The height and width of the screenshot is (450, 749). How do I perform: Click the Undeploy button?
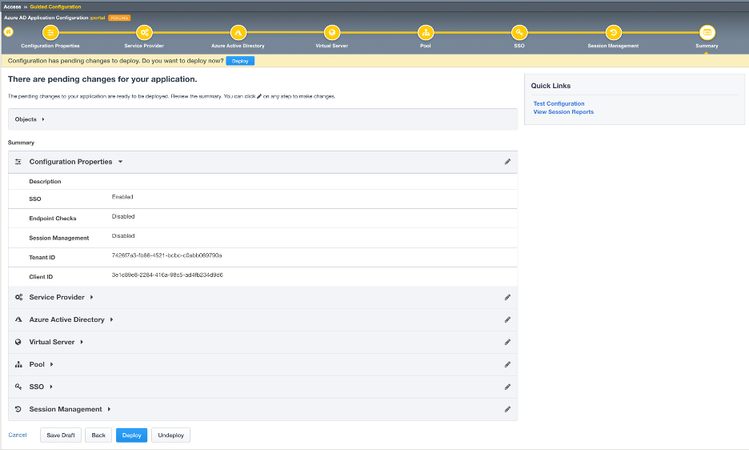pyautogui.click(x=171, y=435)
